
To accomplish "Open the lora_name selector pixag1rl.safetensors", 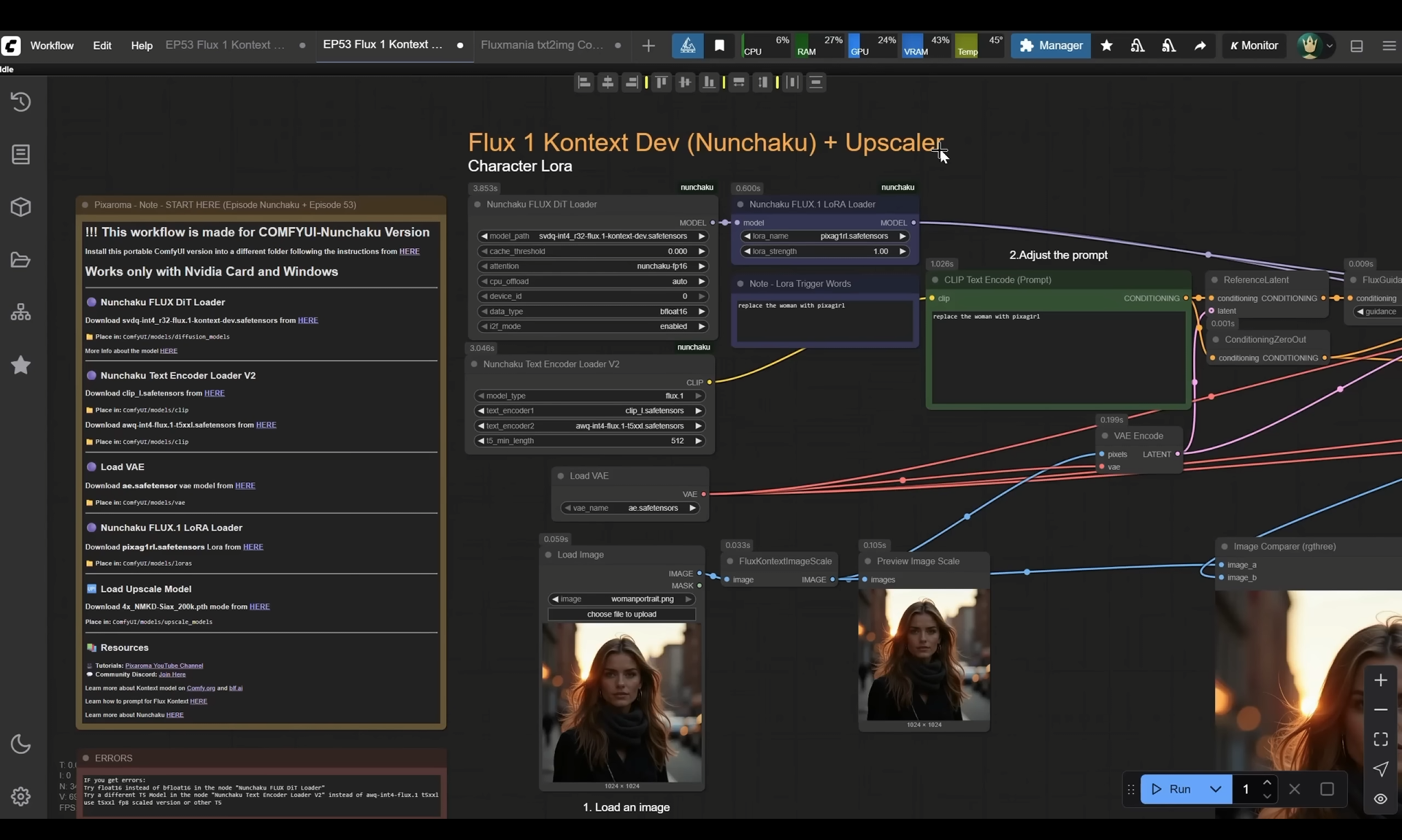I will 825,236.
